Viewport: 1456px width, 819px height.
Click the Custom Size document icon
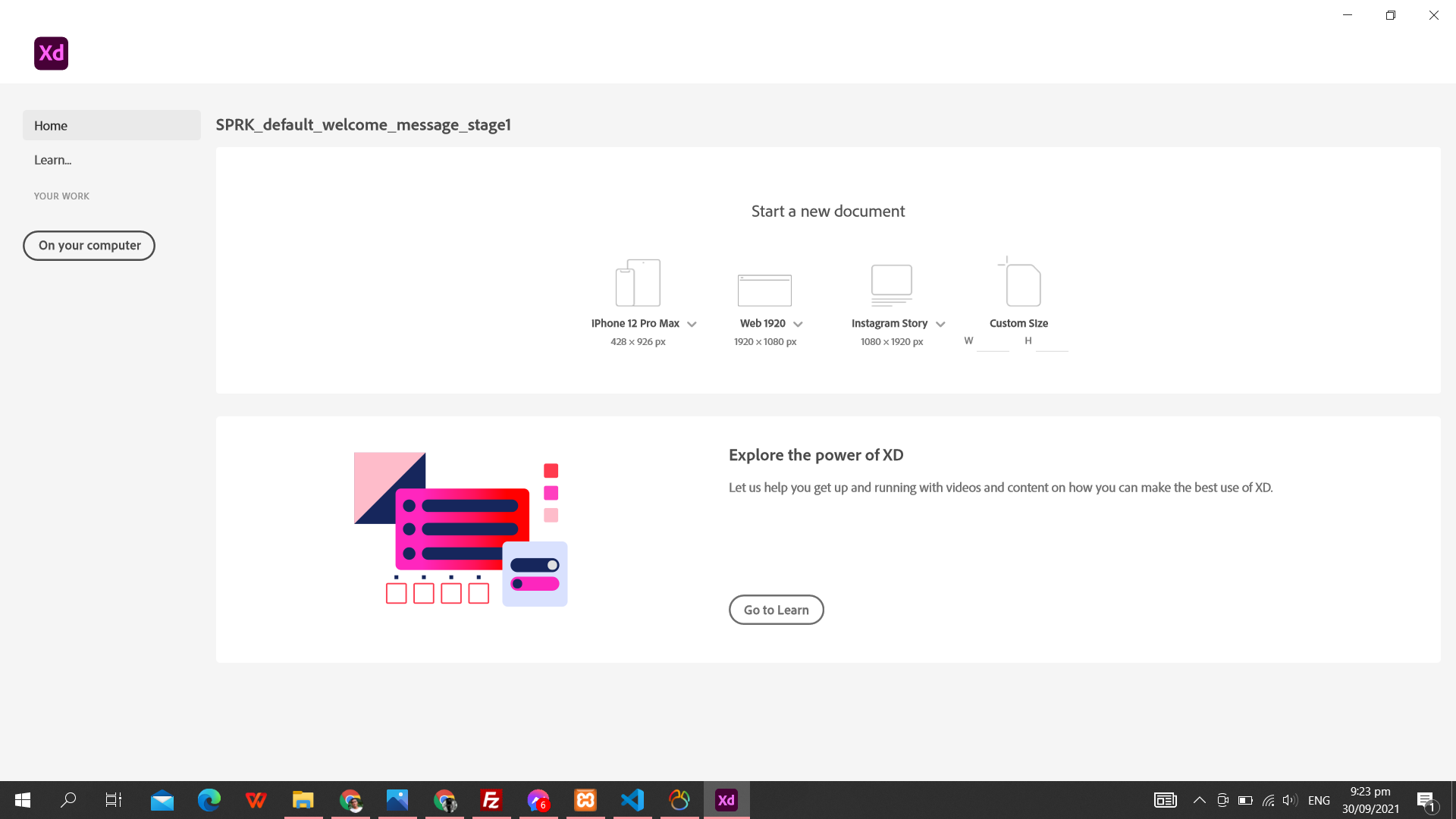coord(1021,283)
